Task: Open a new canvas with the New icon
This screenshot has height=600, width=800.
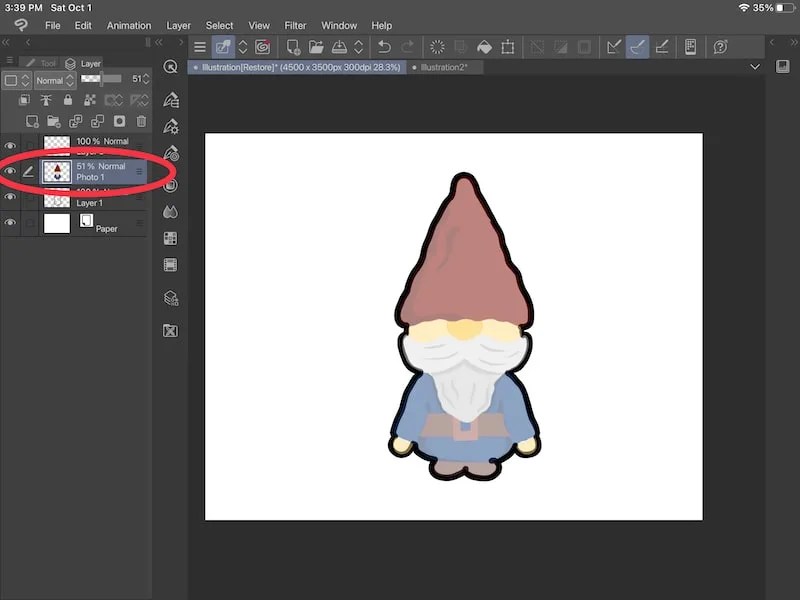Action: [292, 47]
